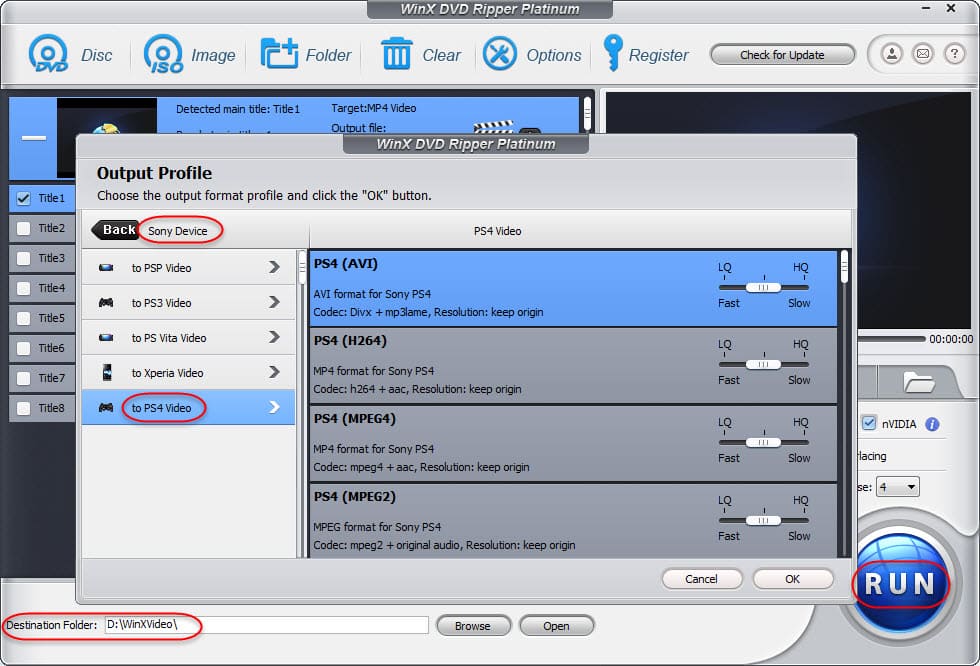
Task: Adjust PS4 (AVI) quality slider
Action: pyautogui.click(x=764, y=287)
